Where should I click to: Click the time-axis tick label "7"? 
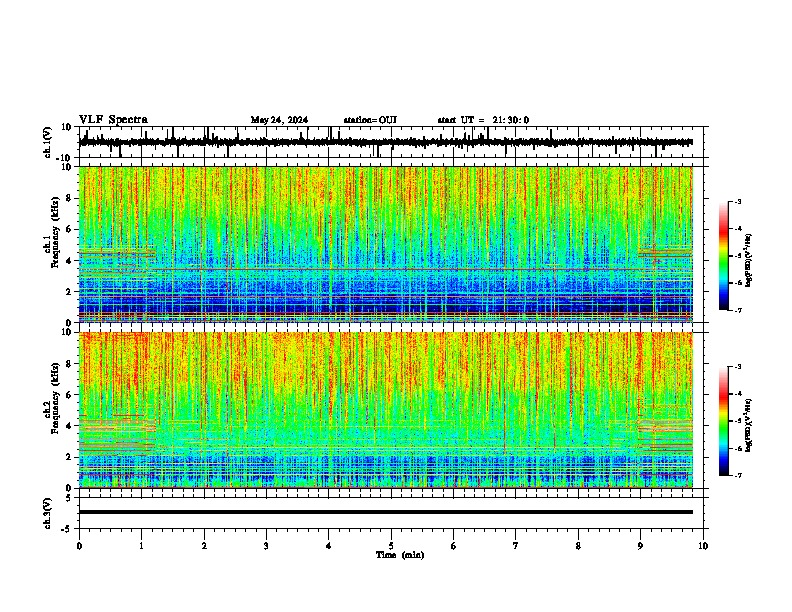(x=516, y=546)
